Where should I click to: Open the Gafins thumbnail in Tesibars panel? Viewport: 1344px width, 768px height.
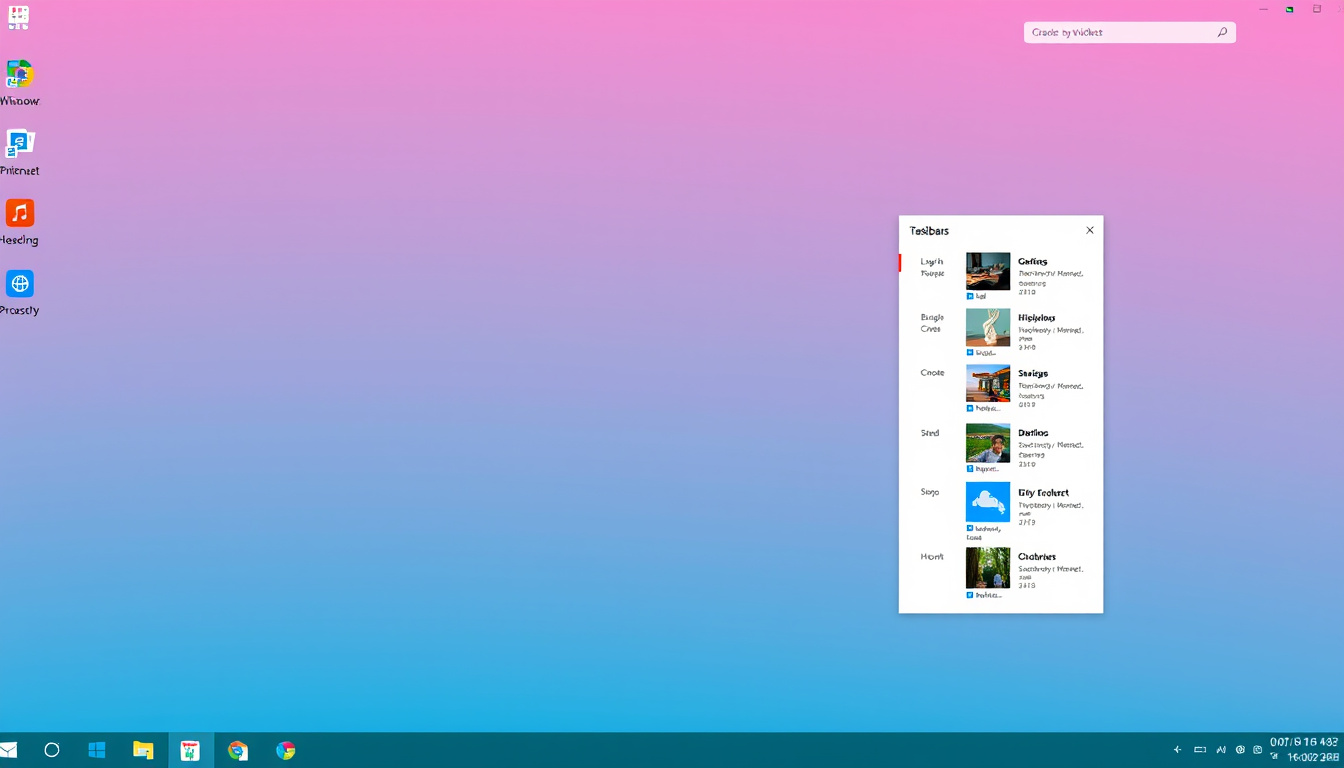(x=988, y=271)
